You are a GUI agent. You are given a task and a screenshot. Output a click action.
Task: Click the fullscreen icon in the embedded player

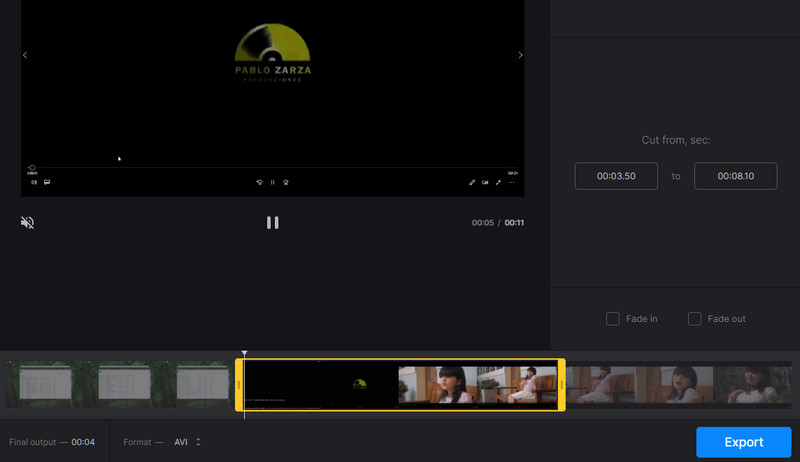(498, 183)
